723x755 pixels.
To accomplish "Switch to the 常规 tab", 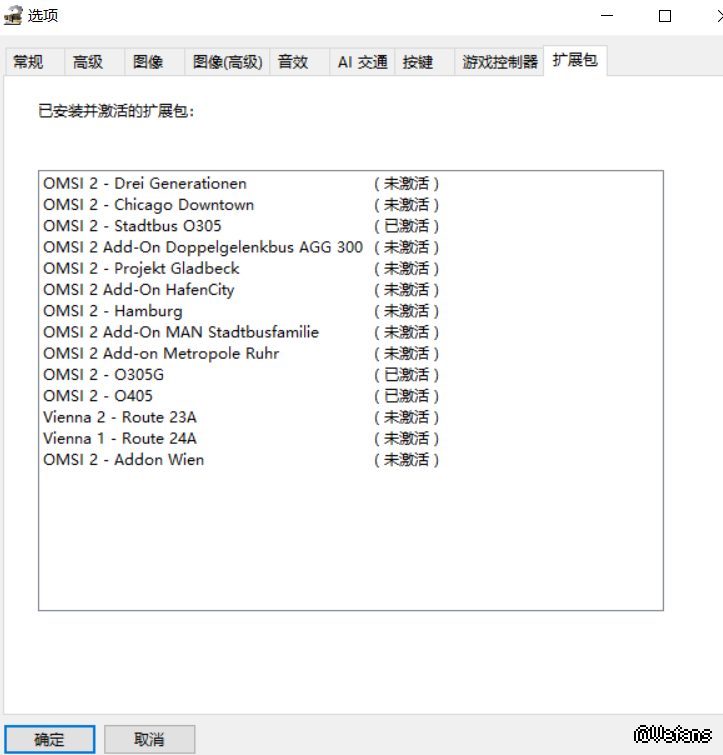I will coord(35,62).
